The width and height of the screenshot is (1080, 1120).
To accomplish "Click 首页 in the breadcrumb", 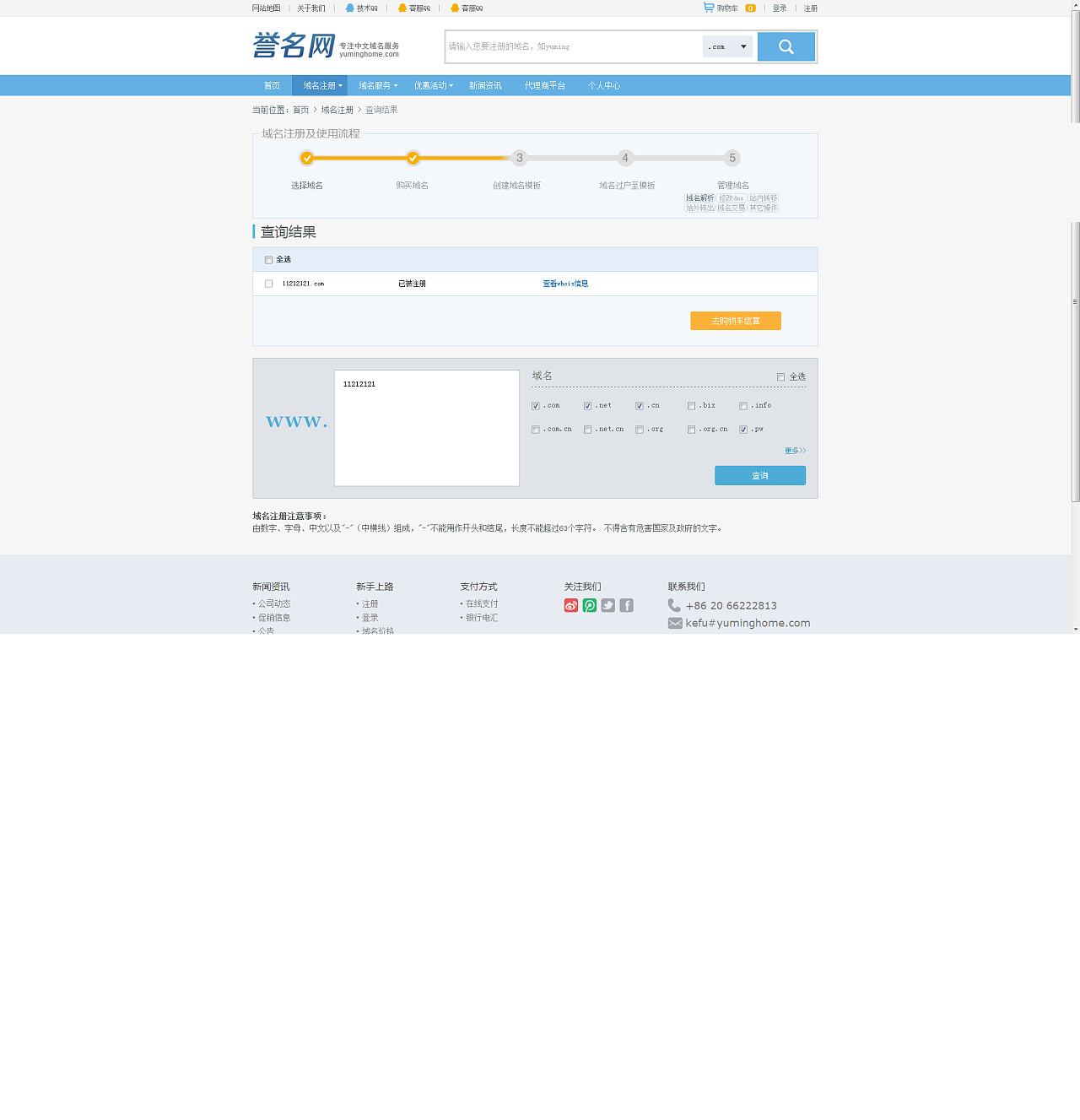I will pyautogui.click(x=301, y=110).
